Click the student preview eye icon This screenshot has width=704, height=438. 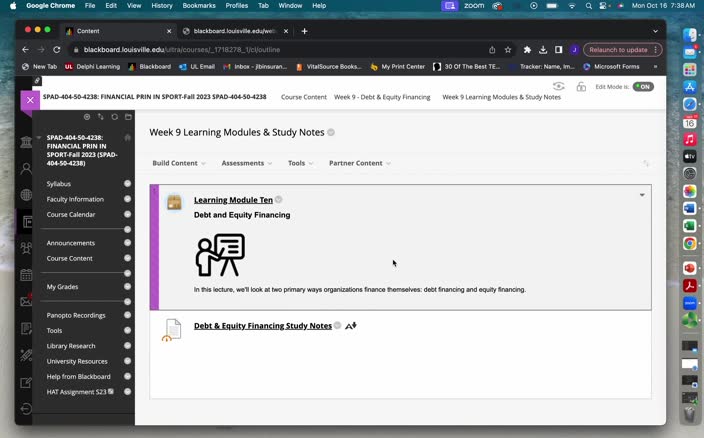tap(558, 87)
